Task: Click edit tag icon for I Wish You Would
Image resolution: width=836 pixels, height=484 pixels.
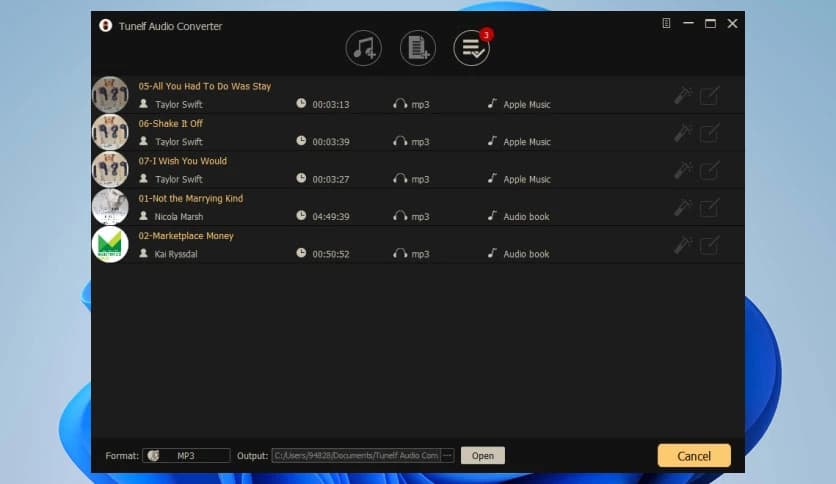Action: (x=709, y=171)
